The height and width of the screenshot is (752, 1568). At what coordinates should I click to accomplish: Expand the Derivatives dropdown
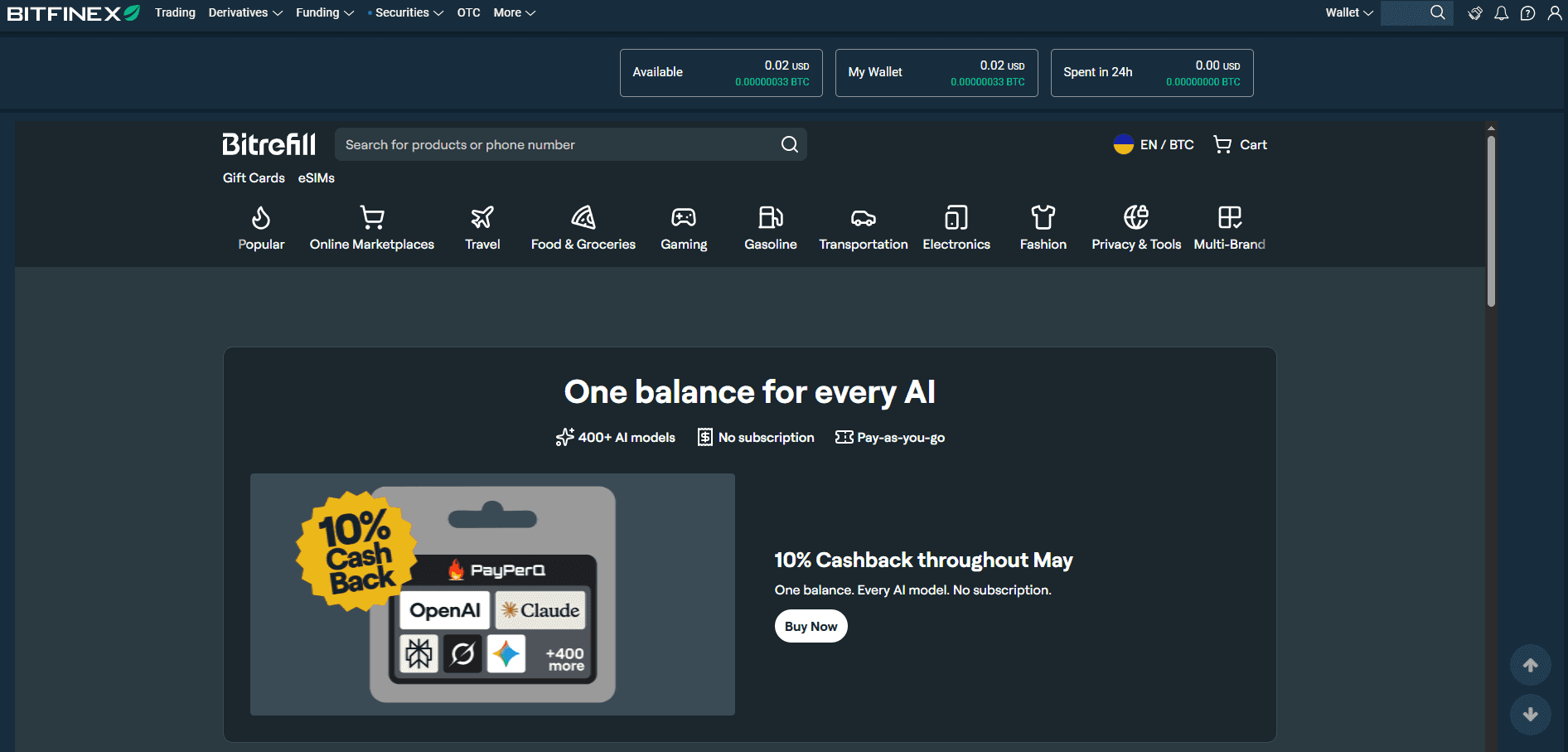click(245, 12)
